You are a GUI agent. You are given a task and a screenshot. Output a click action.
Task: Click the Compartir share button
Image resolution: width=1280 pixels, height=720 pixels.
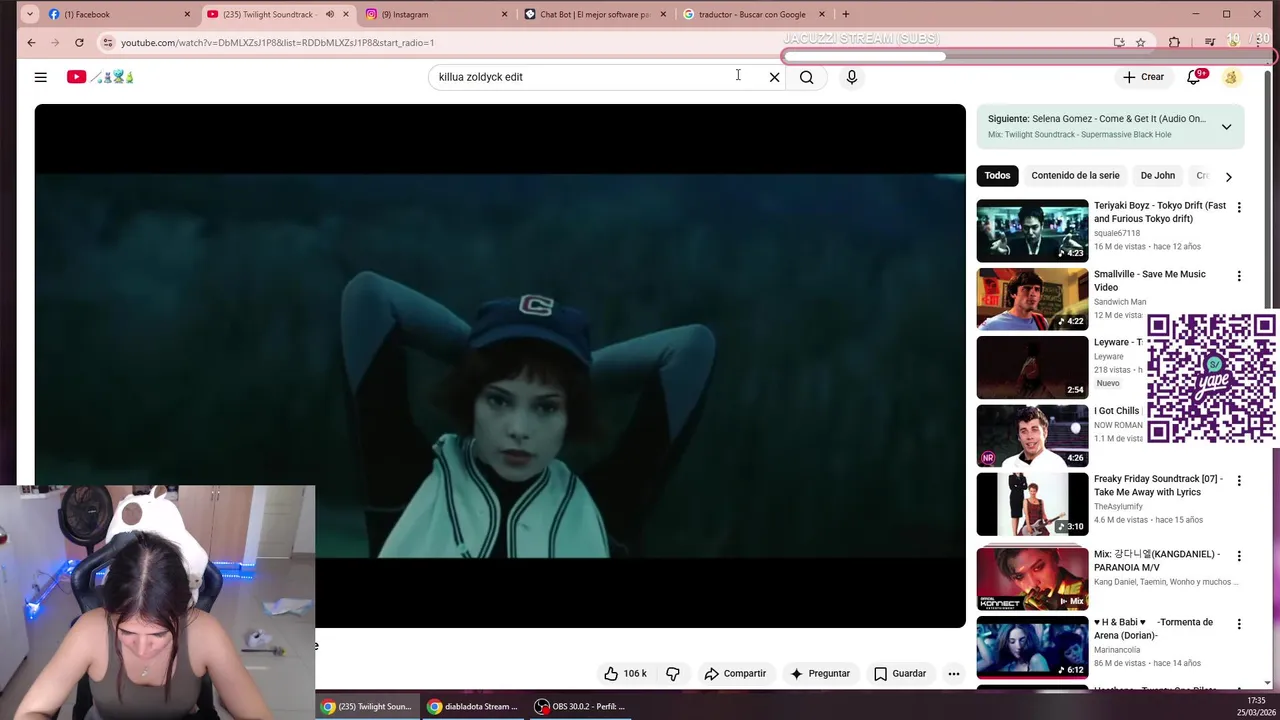click(x=735, y=674)
